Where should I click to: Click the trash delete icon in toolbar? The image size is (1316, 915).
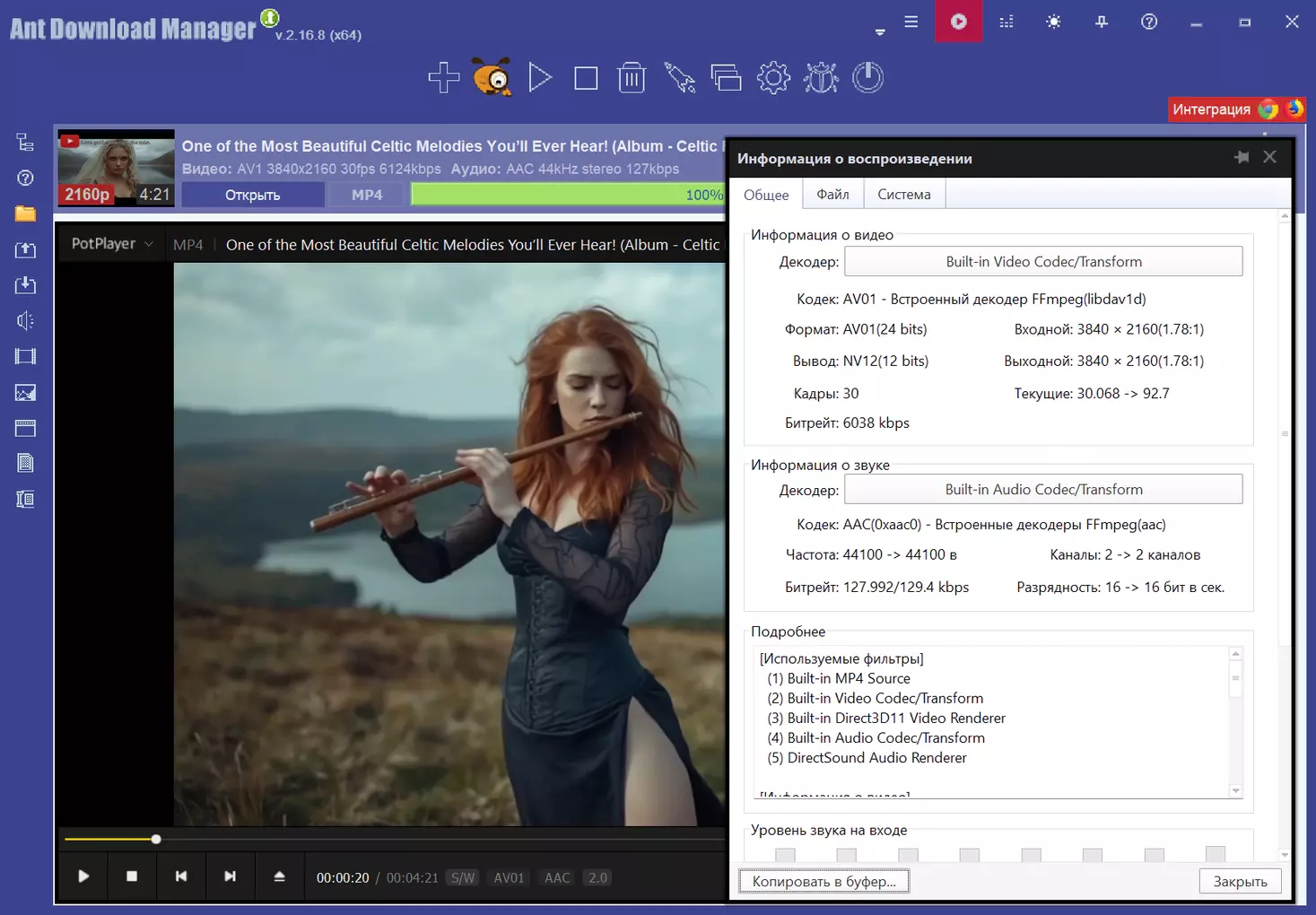pos(632,78)
